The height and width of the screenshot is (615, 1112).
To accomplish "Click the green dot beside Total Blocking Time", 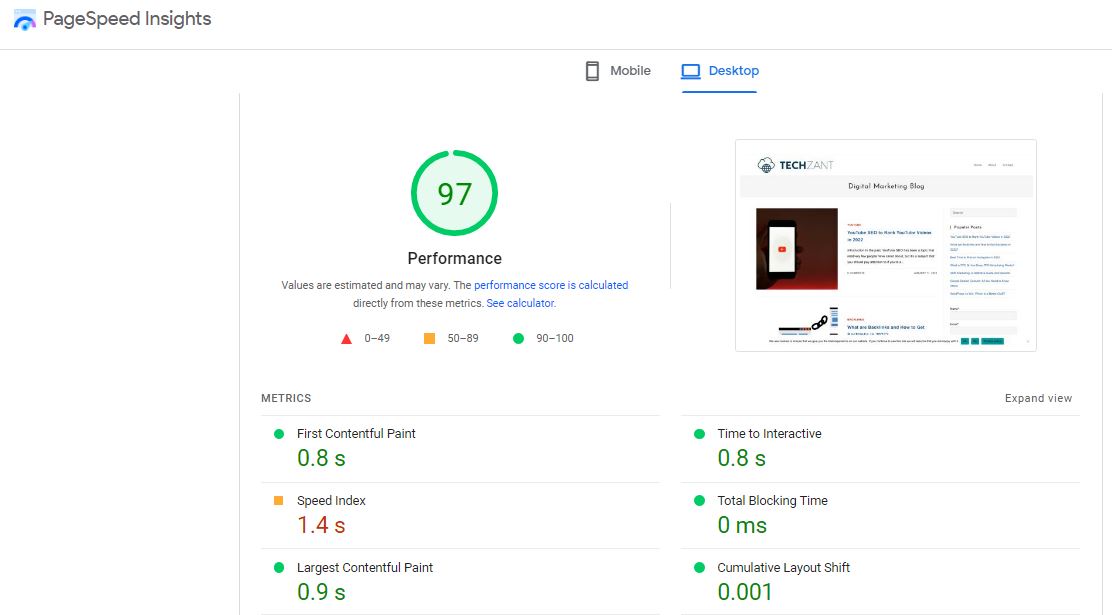I will point(699,500).
